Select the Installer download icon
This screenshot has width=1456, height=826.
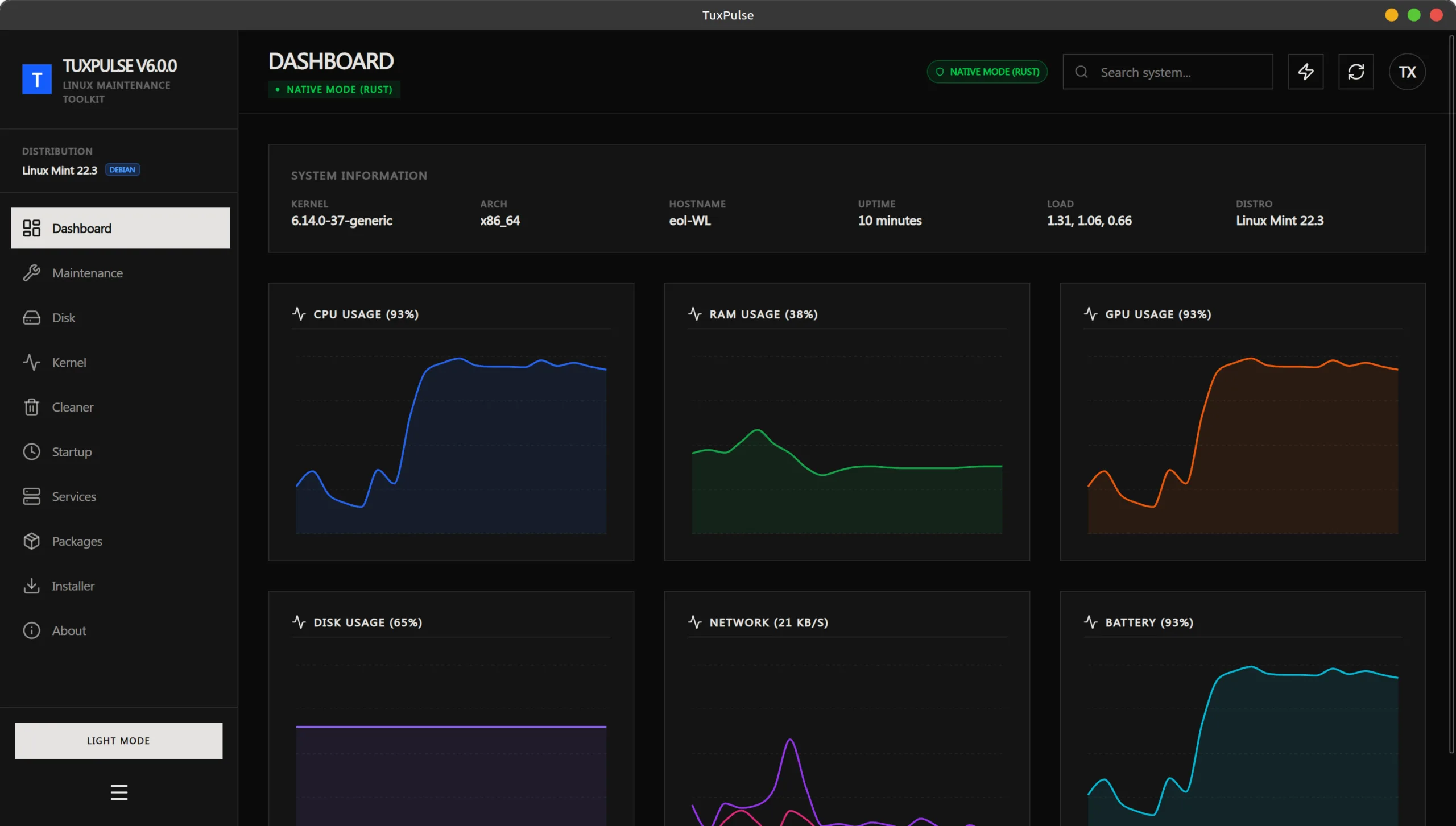pyautogui.click(x=31, y=586)
